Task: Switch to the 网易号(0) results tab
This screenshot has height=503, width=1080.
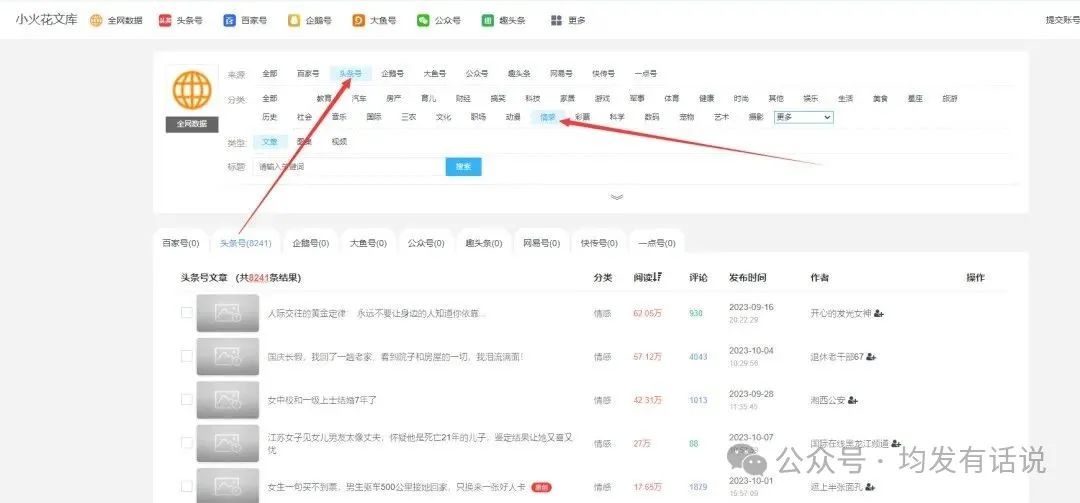Action: point(541,243)
